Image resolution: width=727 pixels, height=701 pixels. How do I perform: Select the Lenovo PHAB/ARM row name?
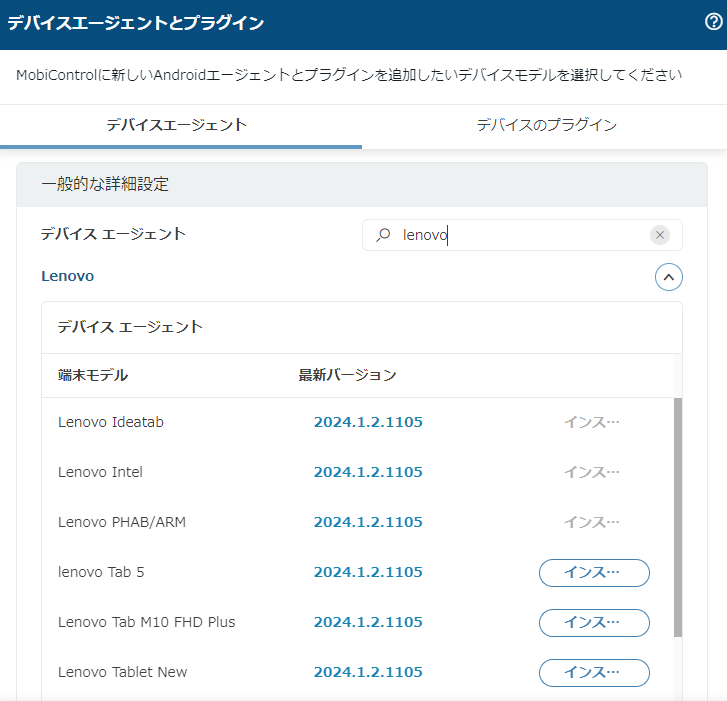(122, 522)
